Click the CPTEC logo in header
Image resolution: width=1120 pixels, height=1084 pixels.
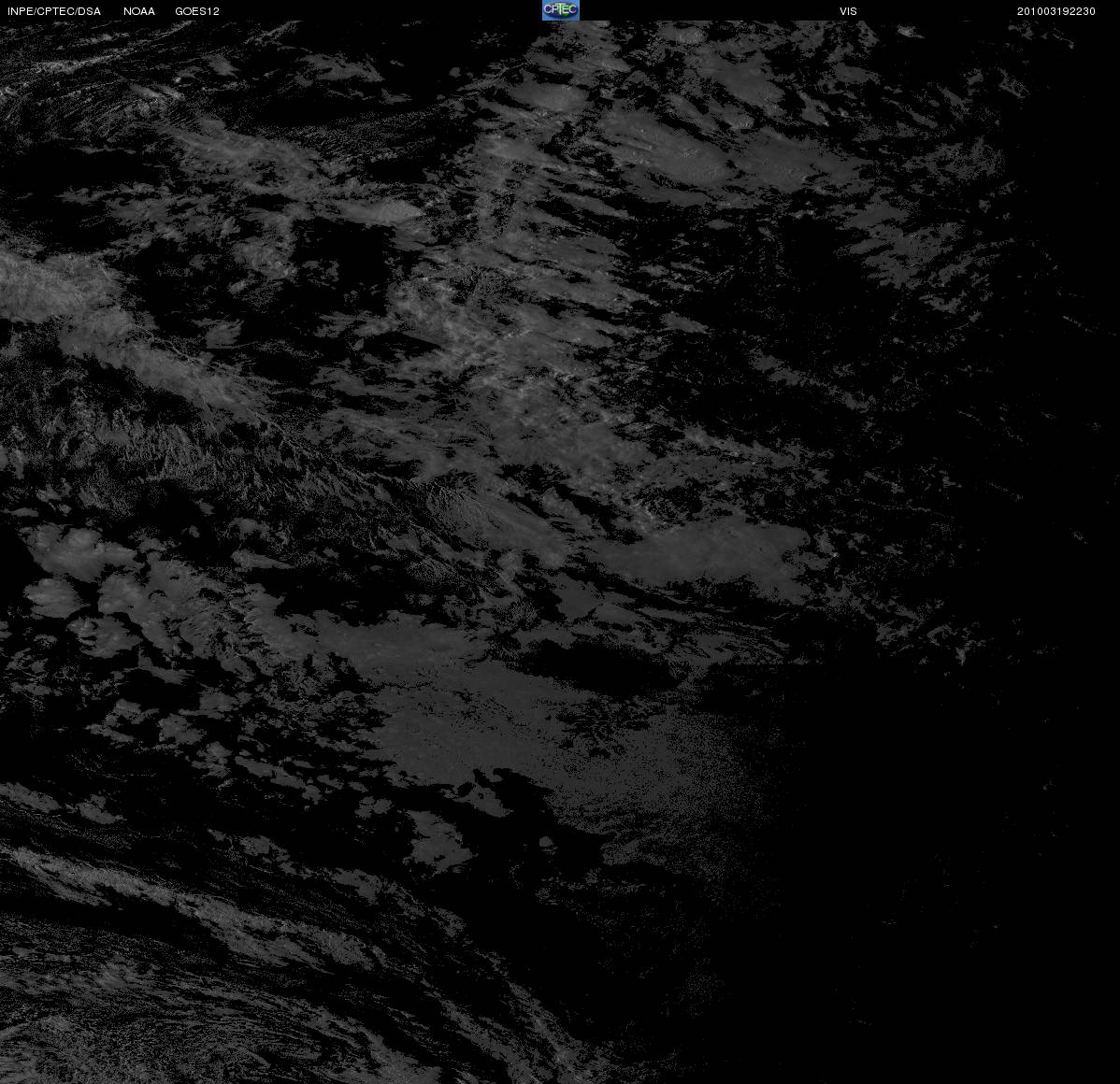click(x=560, y=10)
